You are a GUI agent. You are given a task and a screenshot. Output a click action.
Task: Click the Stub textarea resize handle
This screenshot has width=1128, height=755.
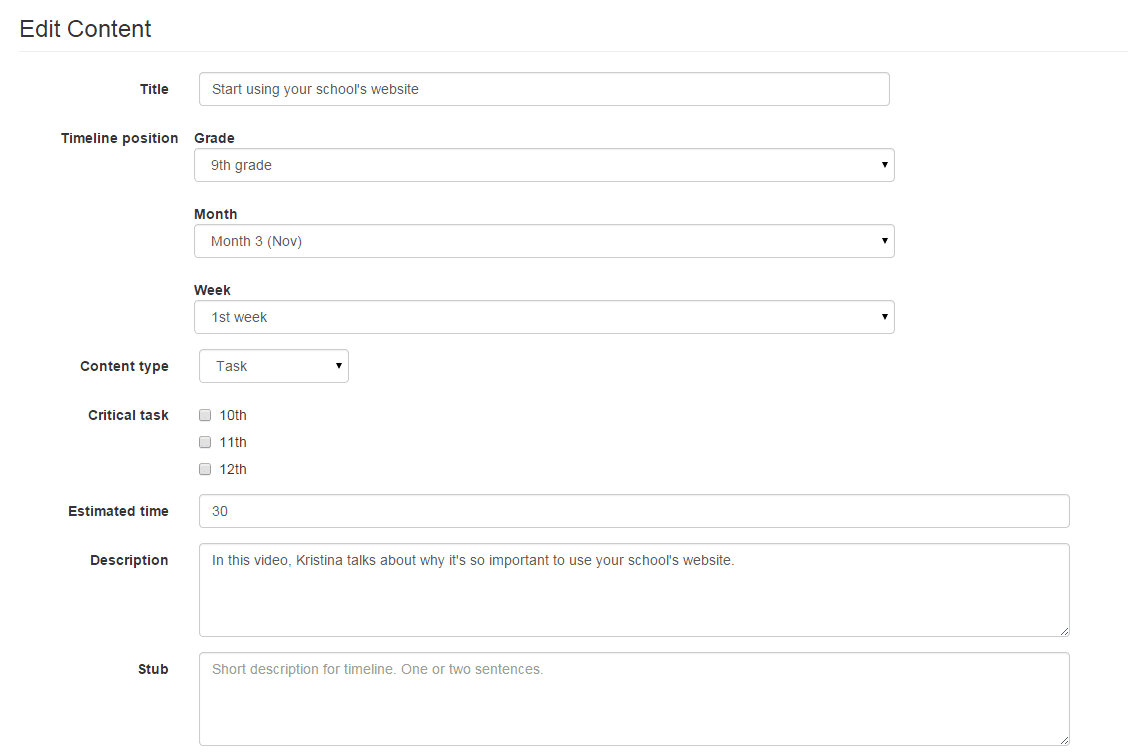tap(1064, 740)
